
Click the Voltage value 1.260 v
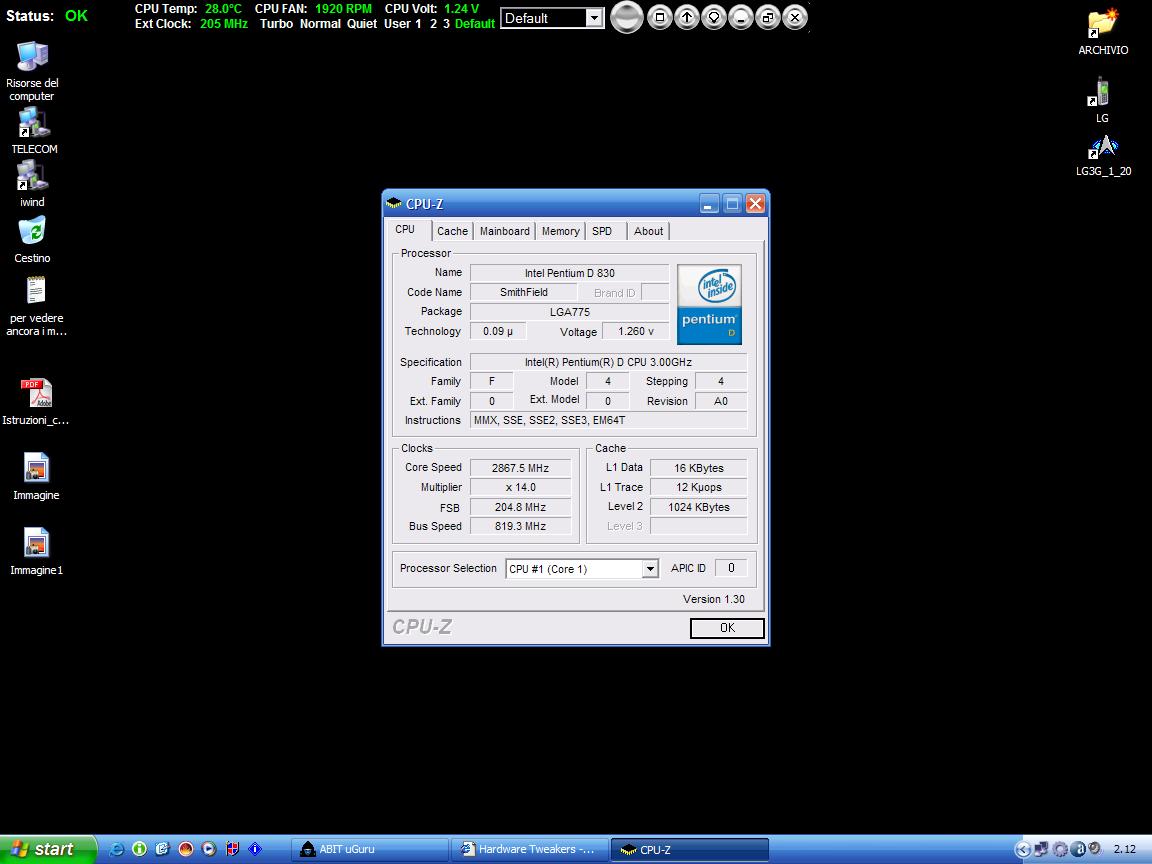click(x=636, y=331)
